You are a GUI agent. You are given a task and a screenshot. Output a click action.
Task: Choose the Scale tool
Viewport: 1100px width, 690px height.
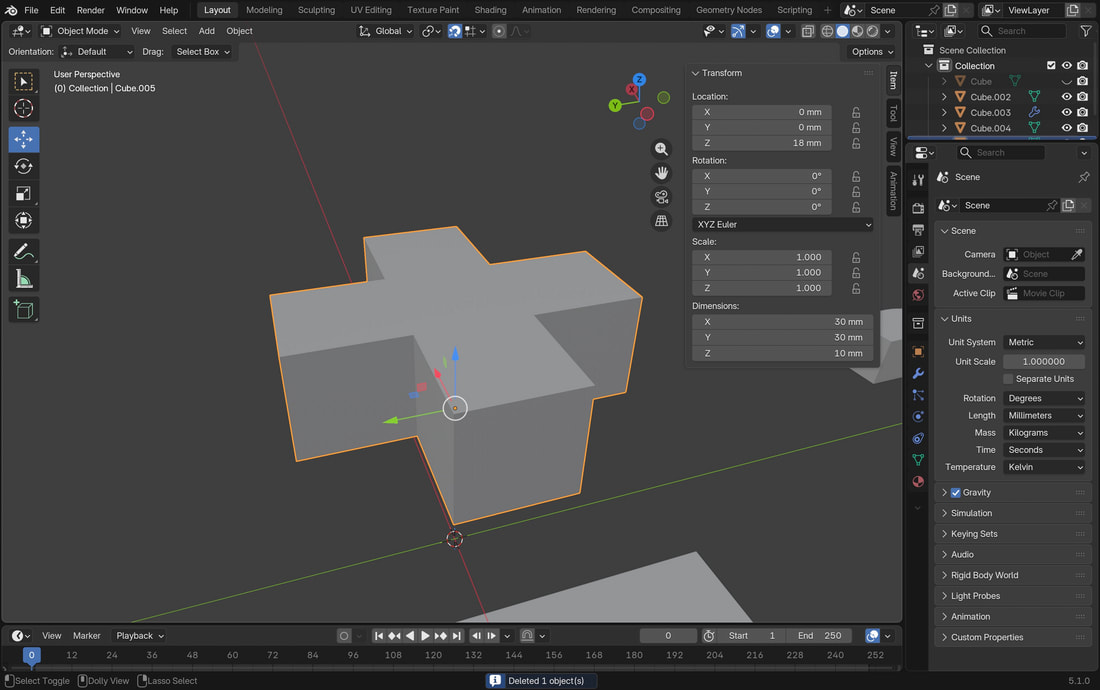[x=24, y=194]
